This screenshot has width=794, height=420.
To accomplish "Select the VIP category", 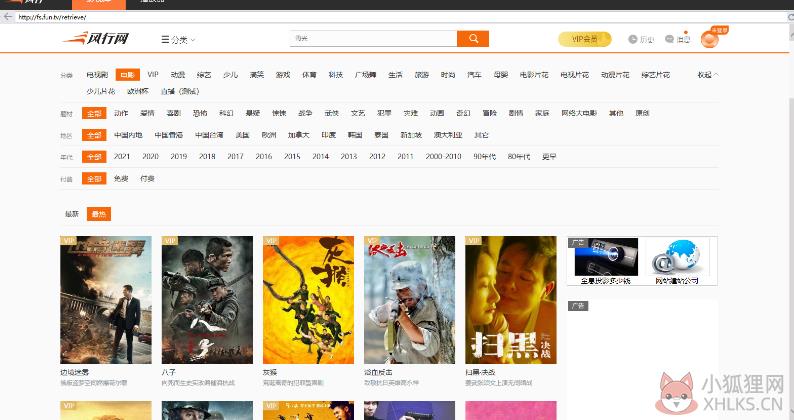I will [153, 74].
